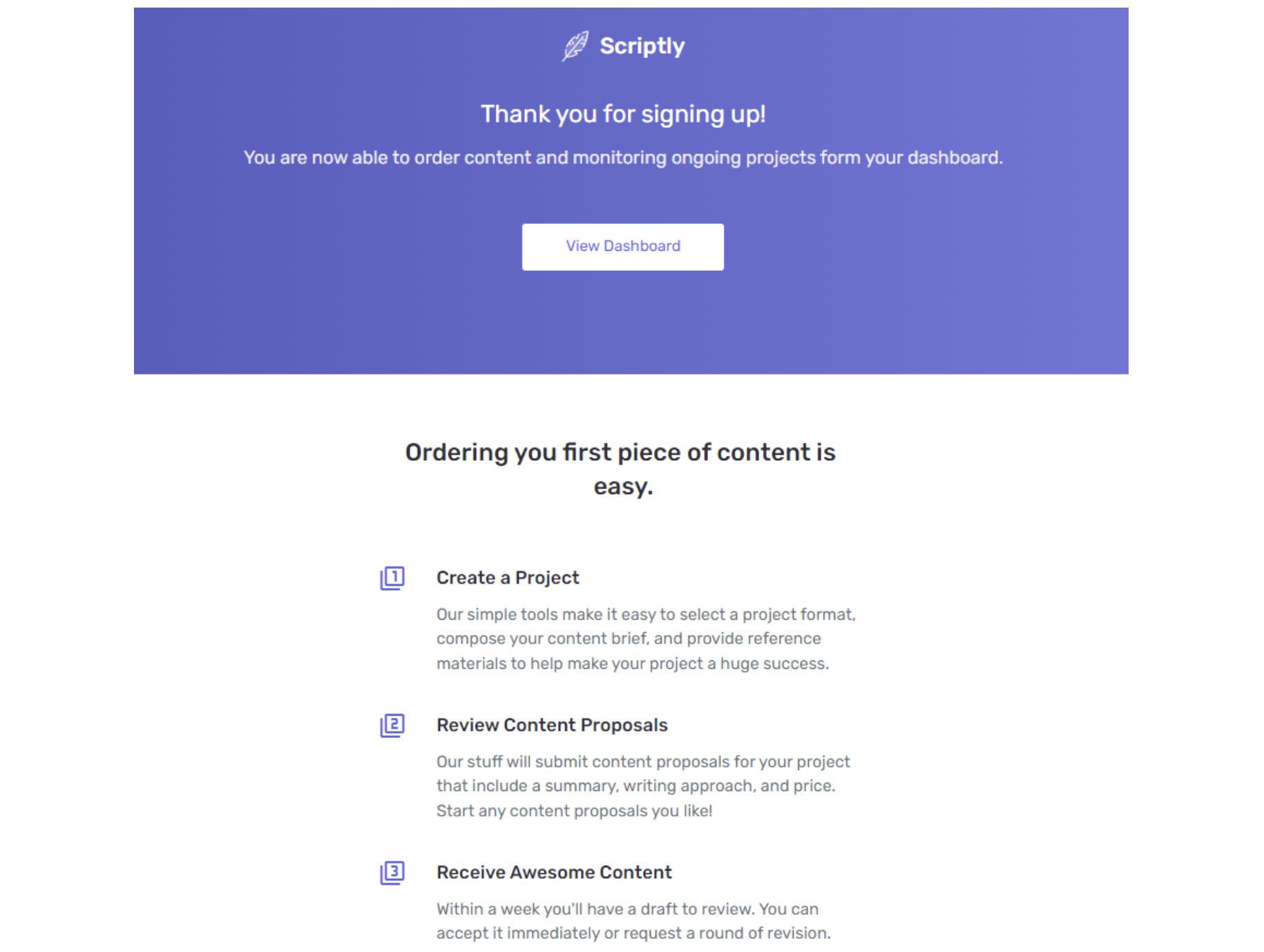This screenshot has width=1264, height=952.
Task: Click the line "accept it immediately or request"
Action: coord(633,933)
